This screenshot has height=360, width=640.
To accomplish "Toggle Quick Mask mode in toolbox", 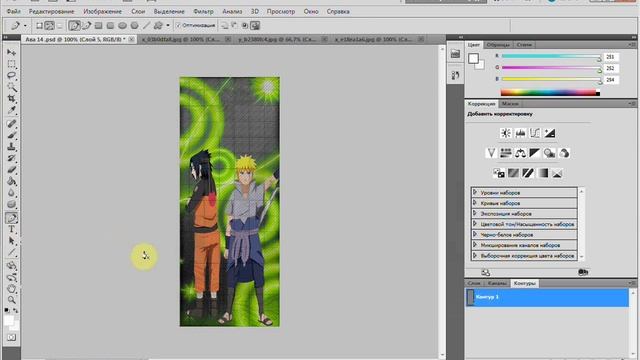I will [x=11, y=337].
